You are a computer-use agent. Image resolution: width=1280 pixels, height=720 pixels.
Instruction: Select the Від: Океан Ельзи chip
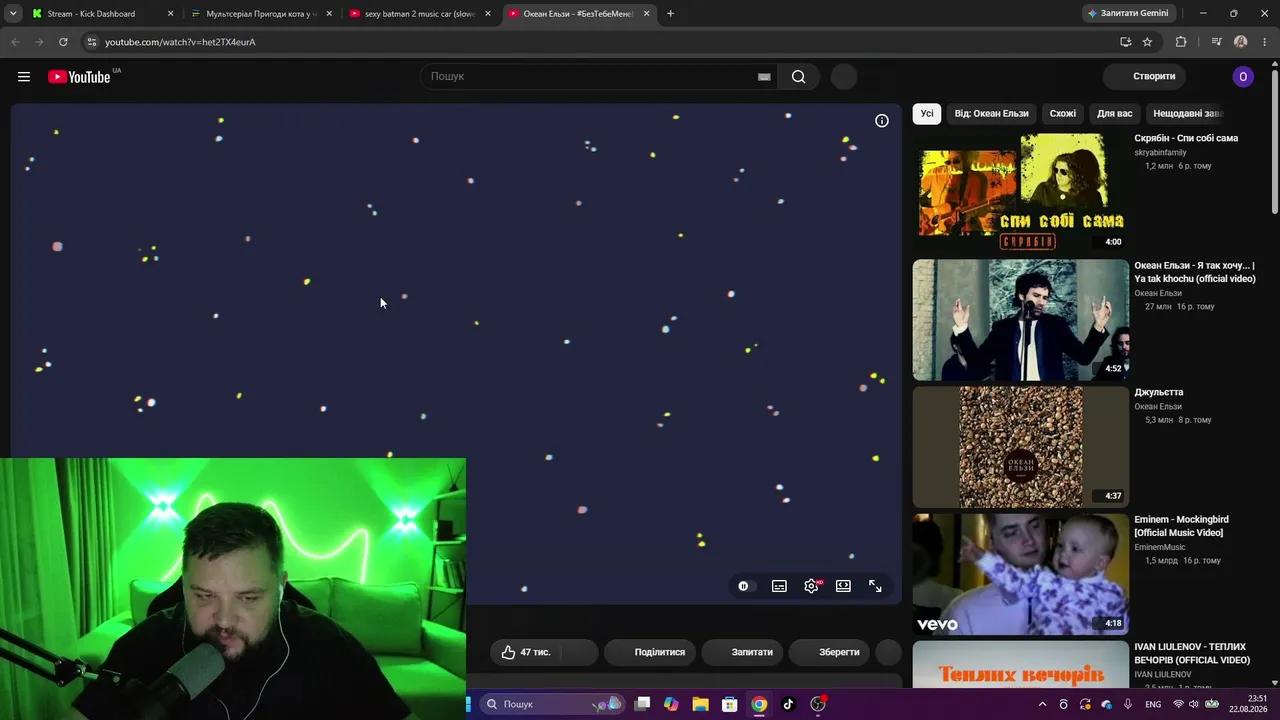point(991,114)
